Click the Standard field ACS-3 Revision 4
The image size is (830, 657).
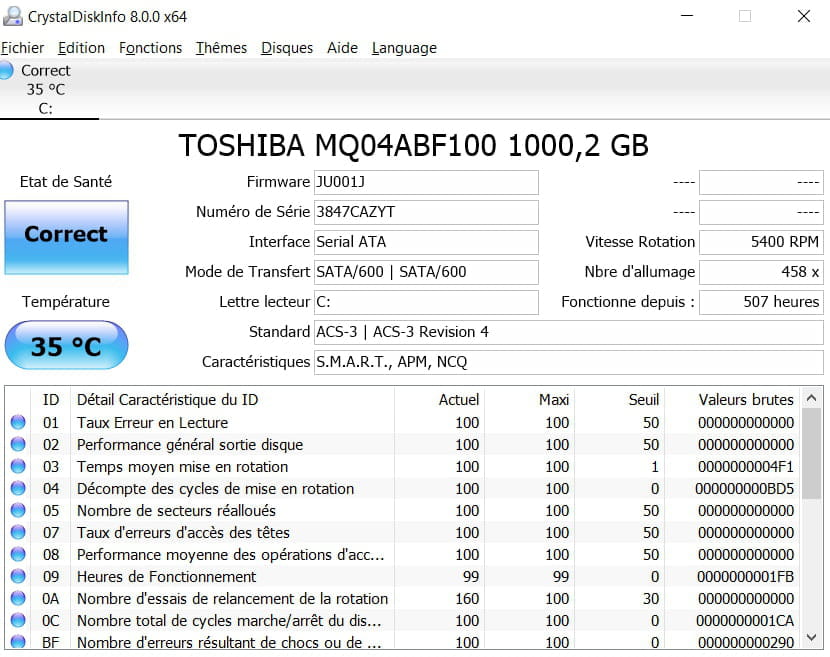pos(569,332)
